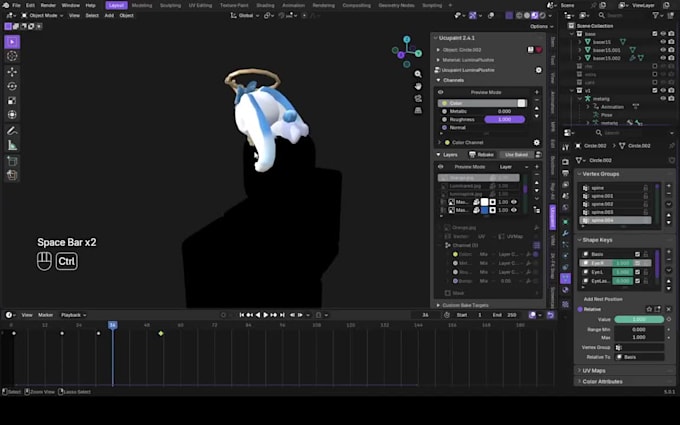Open the timeline Marker menu

46,315
